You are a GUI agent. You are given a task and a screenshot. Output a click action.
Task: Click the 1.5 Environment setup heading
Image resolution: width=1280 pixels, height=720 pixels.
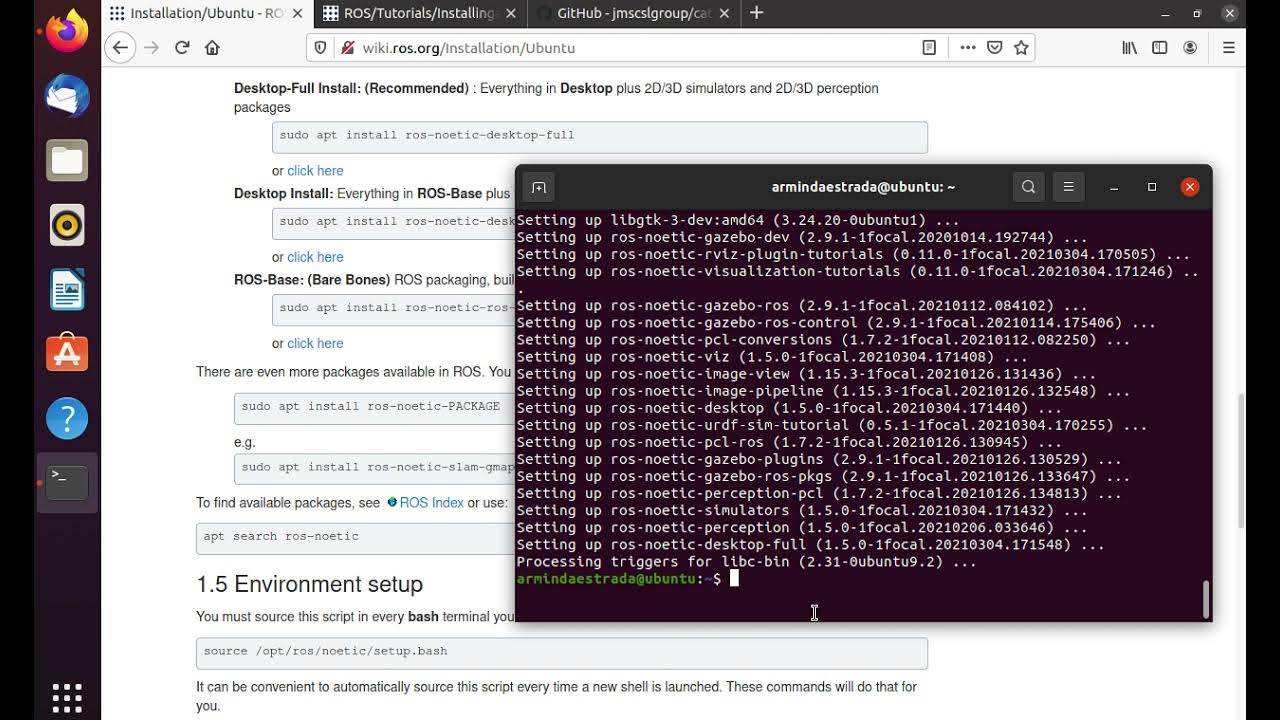[309, 584]
